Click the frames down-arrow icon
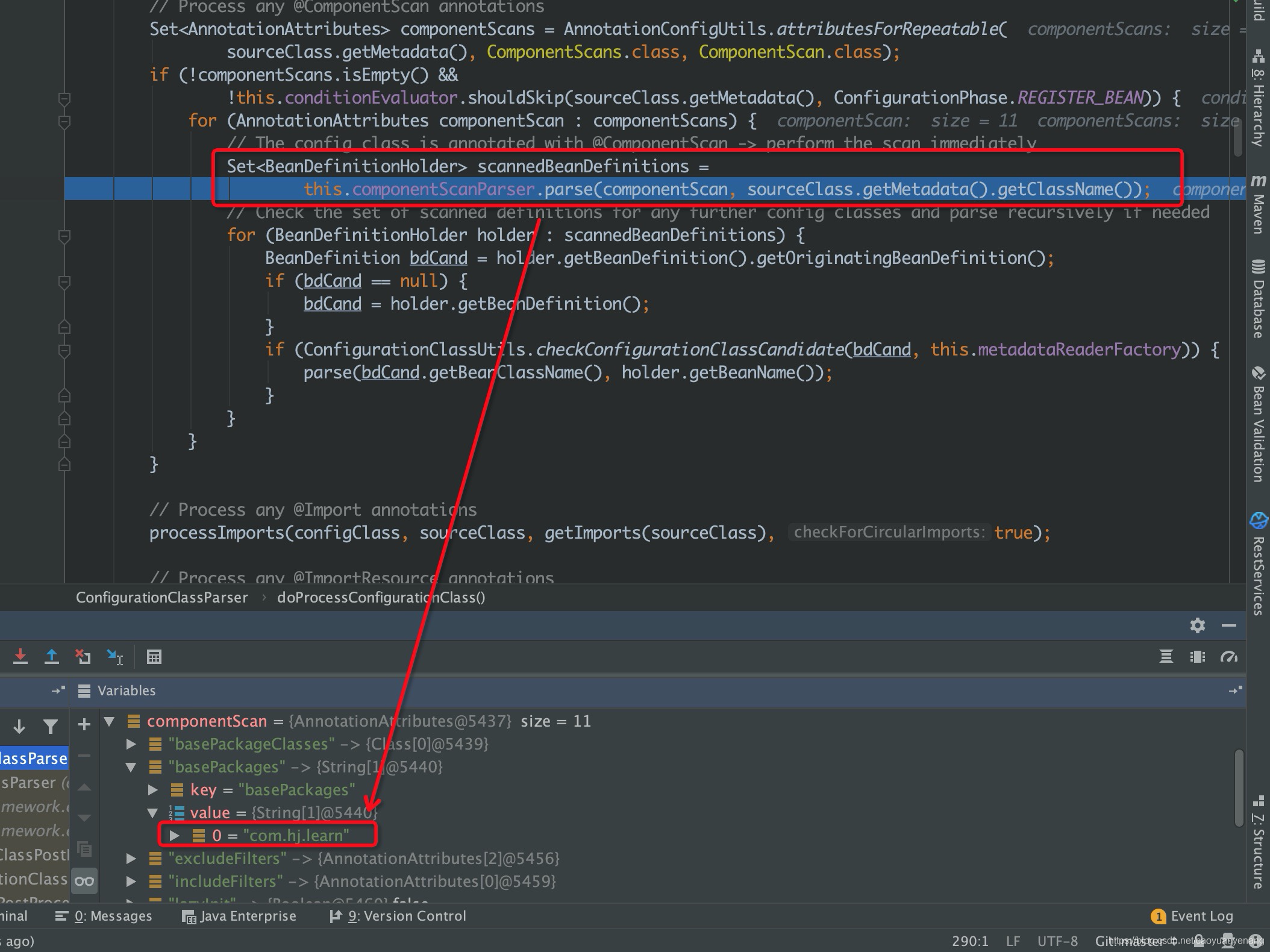The image size is (1270, 952). (x=19, y=727)
